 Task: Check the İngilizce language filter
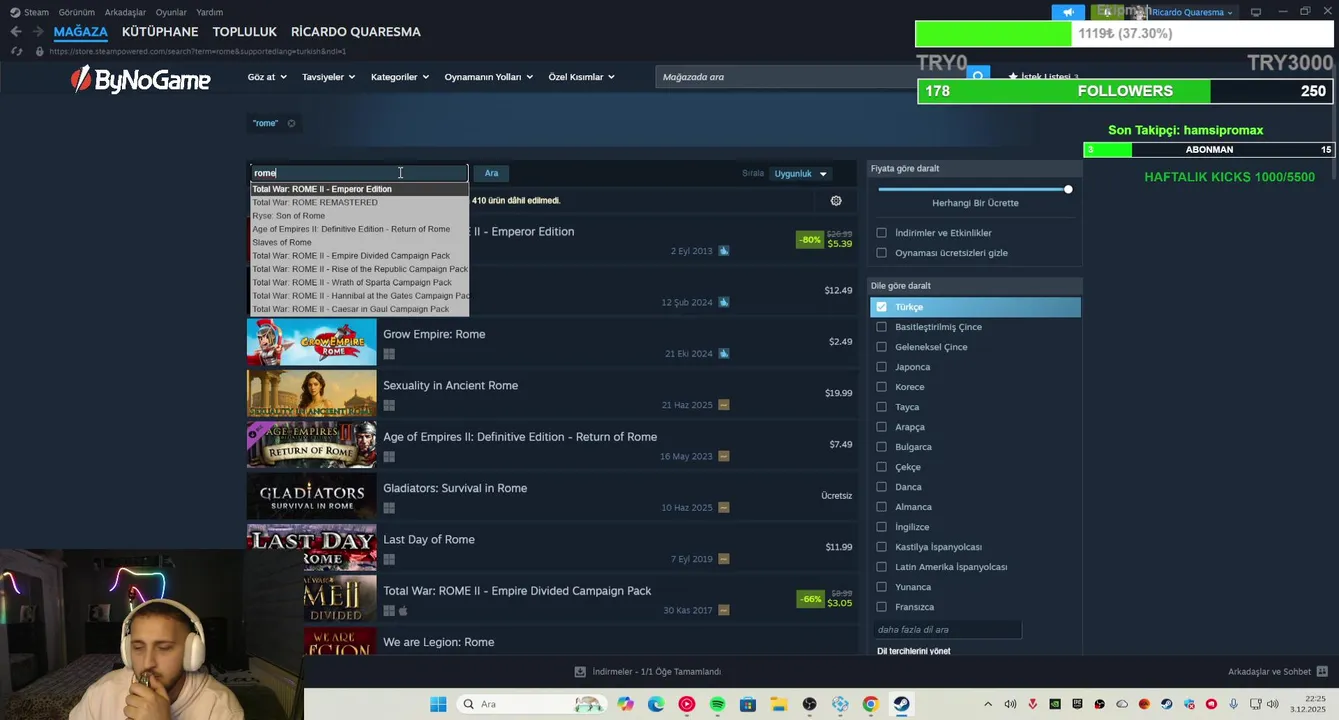click(x=881, y=527)
